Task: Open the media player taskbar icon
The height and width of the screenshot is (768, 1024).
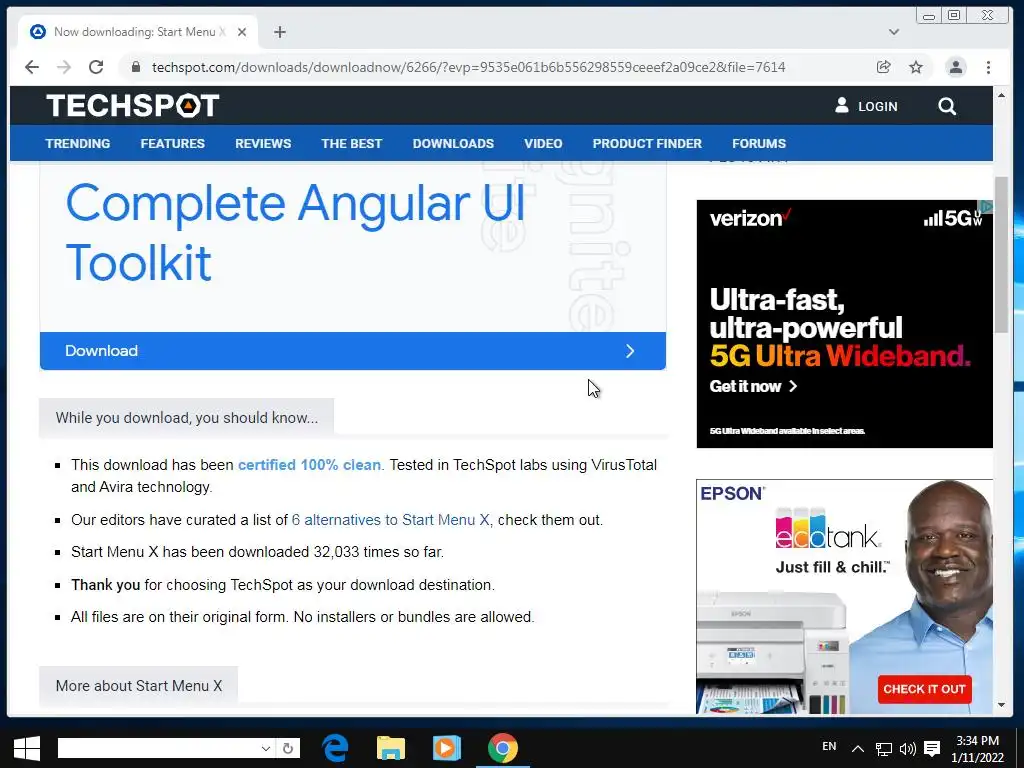Action: (x=447, y=748)
